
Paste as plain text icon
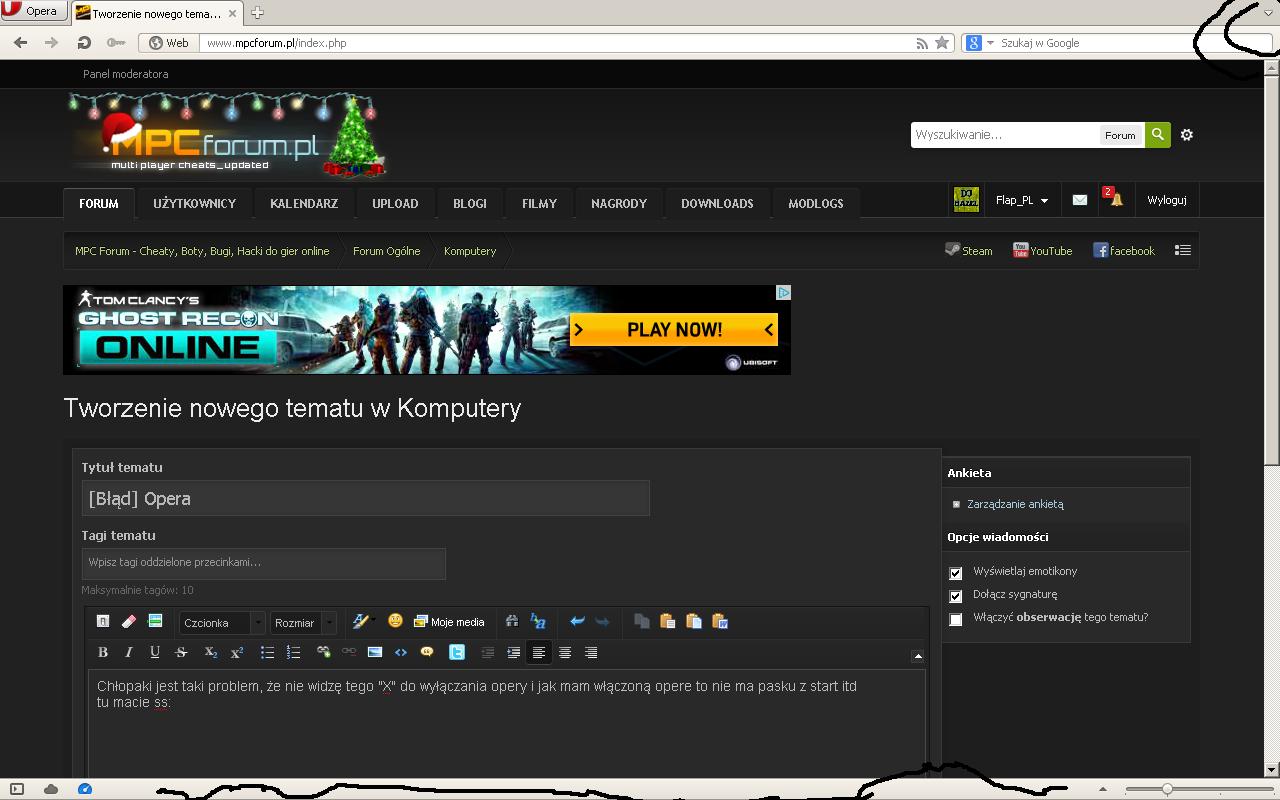[694, 621]
